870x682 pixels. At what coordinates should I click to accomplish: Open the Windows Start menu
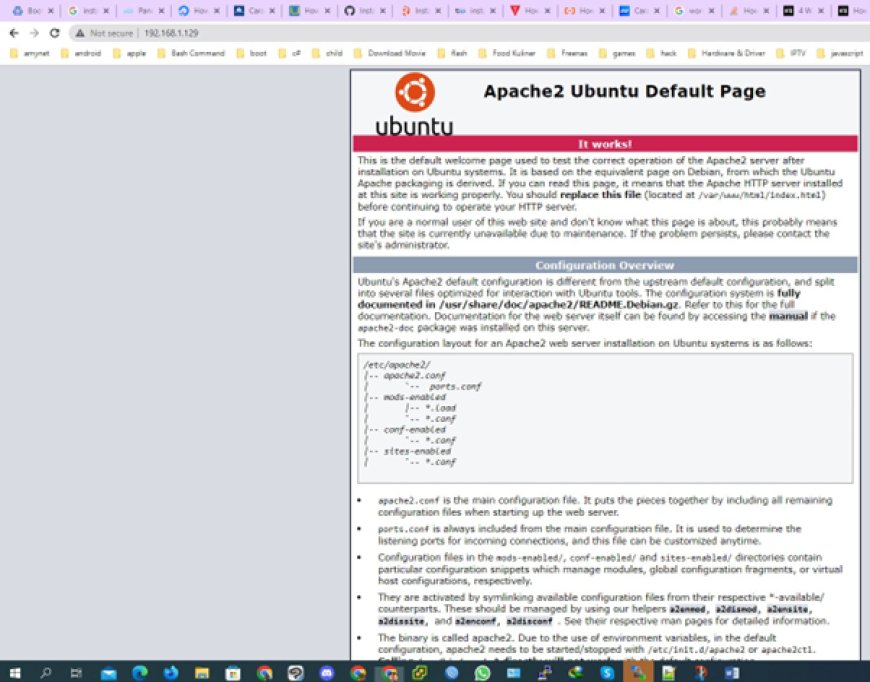pos(15,673)
